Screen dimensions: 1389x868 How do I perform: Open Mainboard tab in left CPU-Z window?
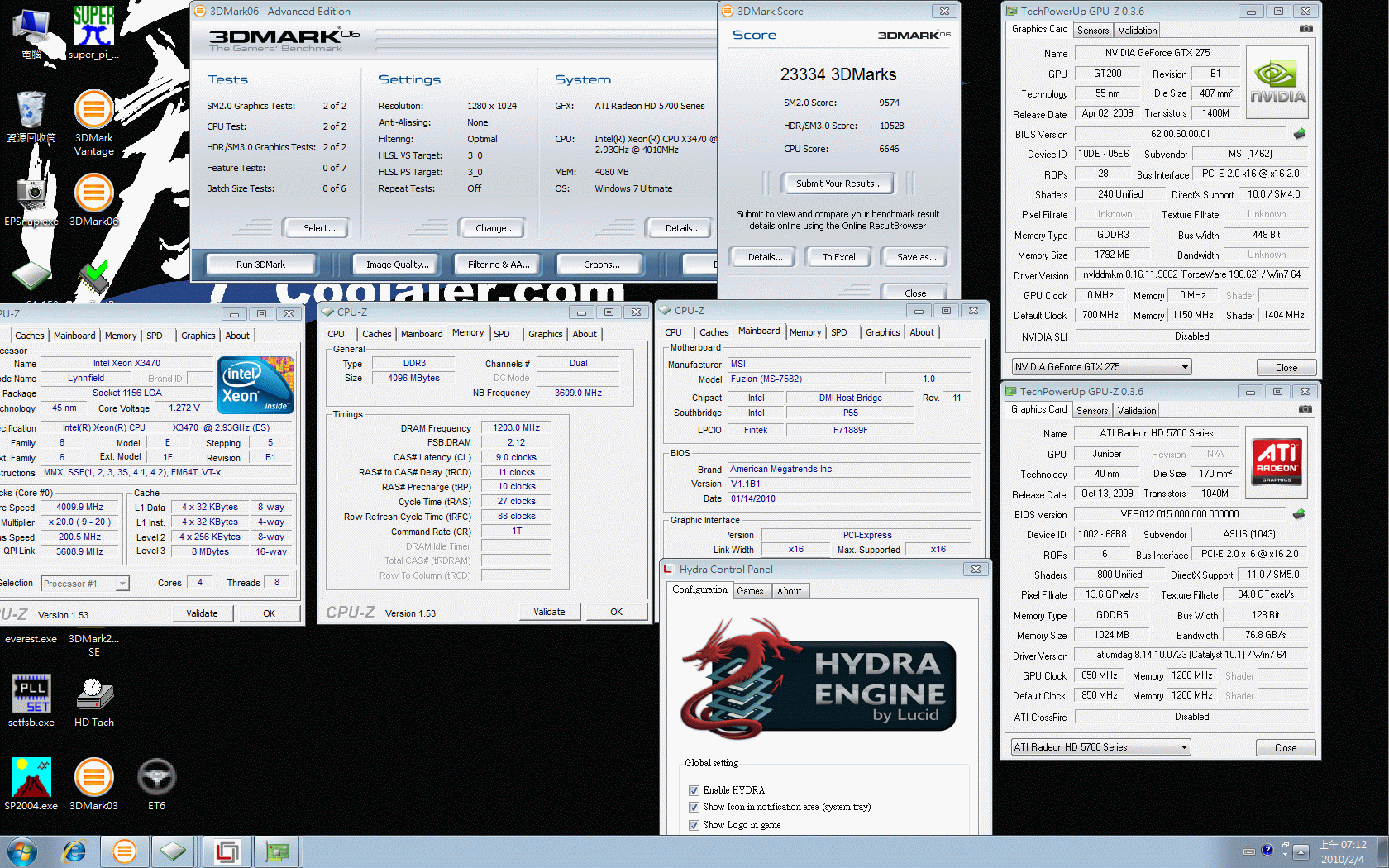(74, 336)
